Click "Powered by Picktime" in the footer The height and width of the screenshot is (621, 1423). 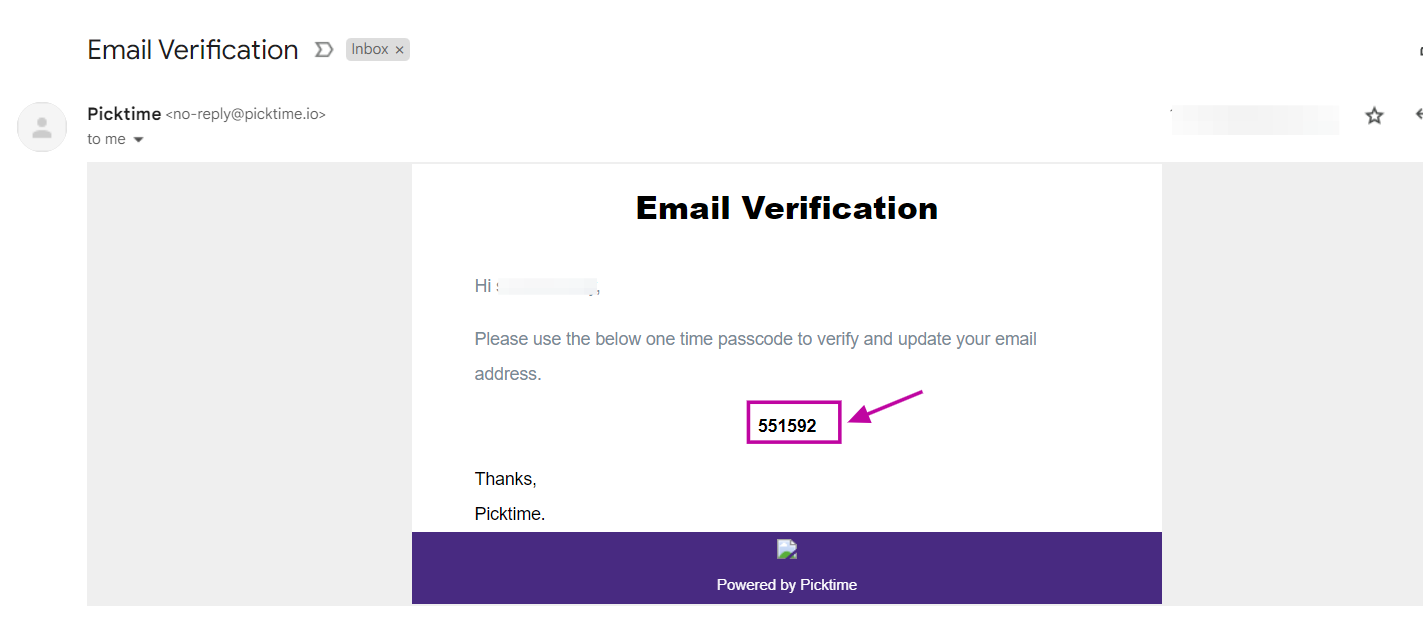787,585
